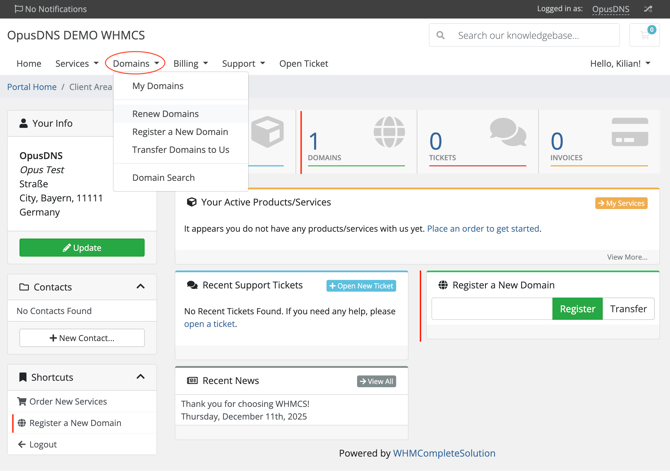Collapse the Shortcuts panel chevron

point(141,377)
